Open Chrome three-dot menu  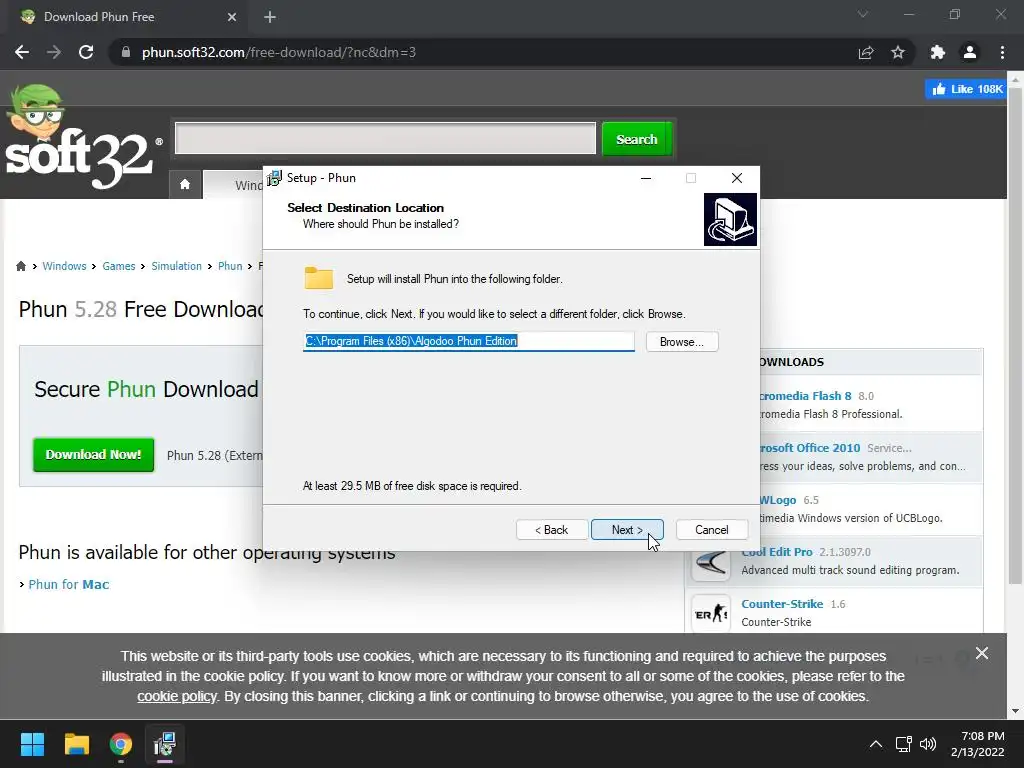click(x=1002, y=52)
